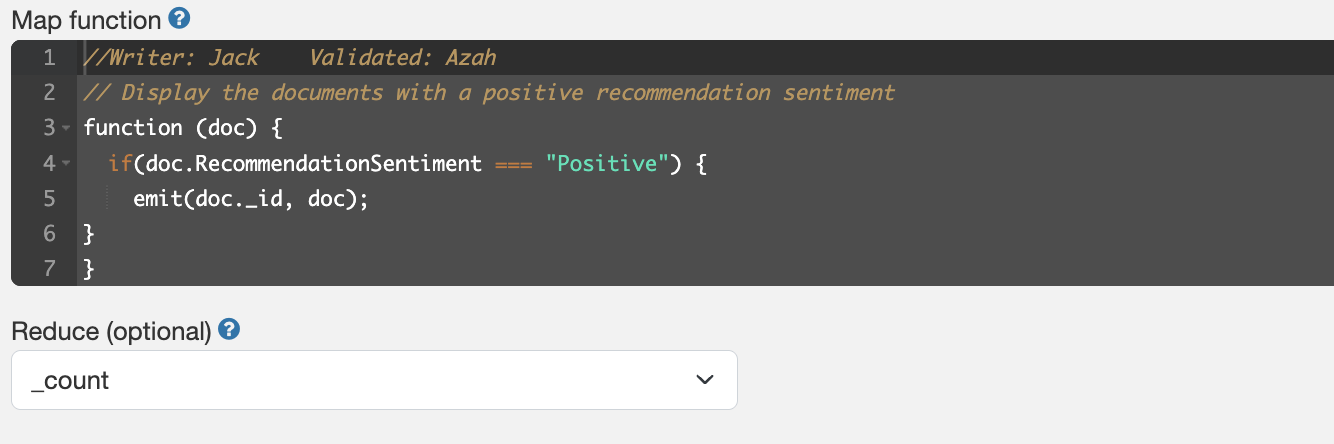The image size is (1334, 444).
Task: Click the dropdown chevron next to _count
Action: click(x=705, y=380)
